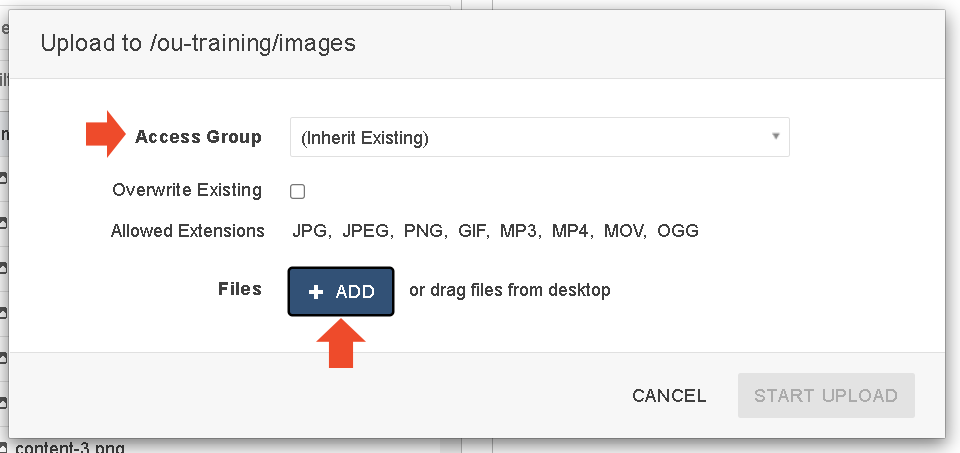Click ADD to choose files
The width and height of the screenshot is (960, 453).
coord(341,292)
